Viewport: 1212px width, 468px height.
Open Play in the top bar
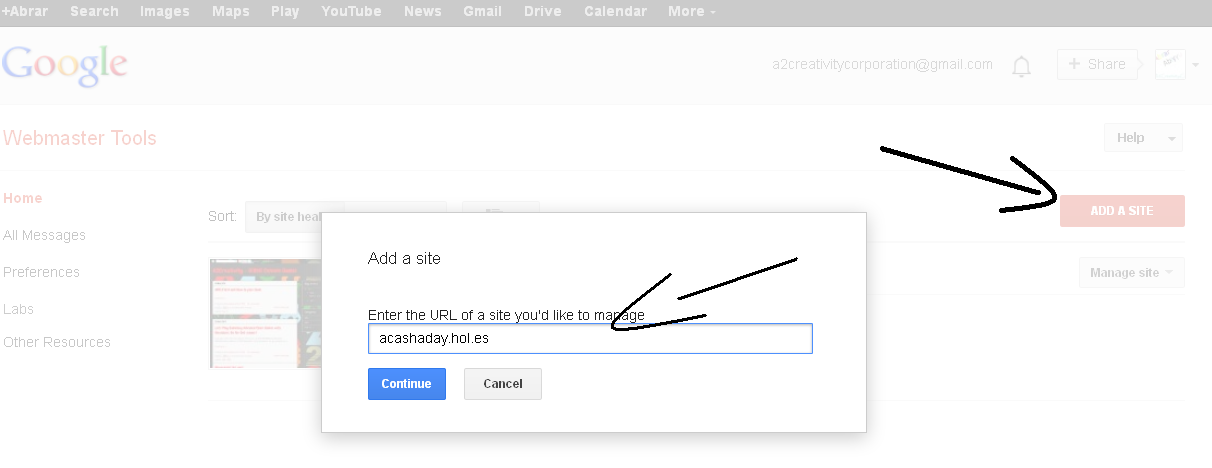pyautogui.click(x=285, y=12)
